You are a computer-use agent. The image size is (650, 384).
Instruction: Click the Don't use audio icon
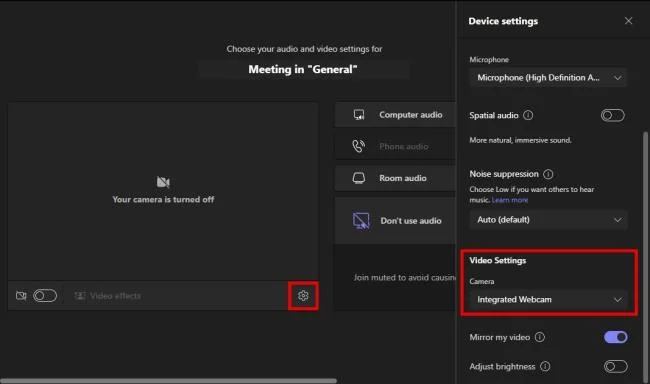[x=361, y=221]
